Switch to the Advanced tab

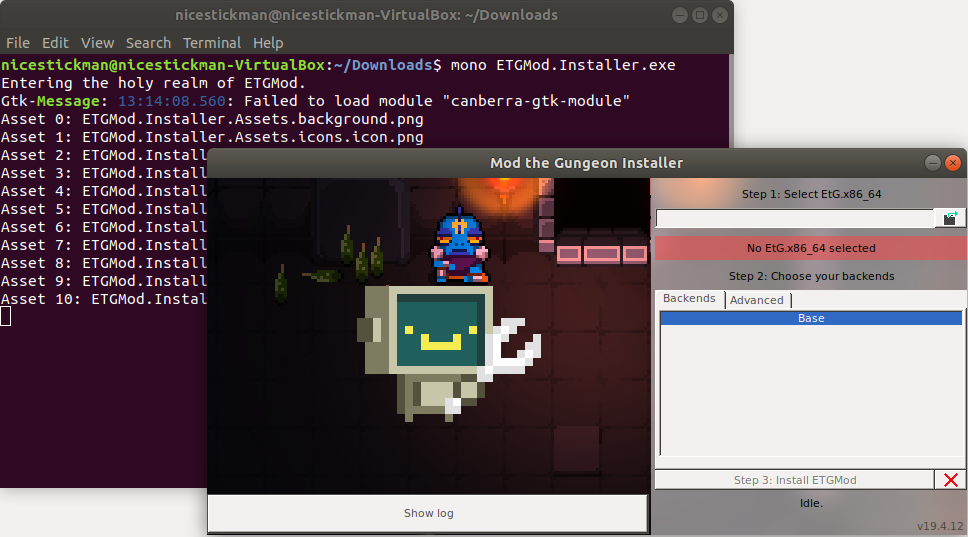click(757, 300)
